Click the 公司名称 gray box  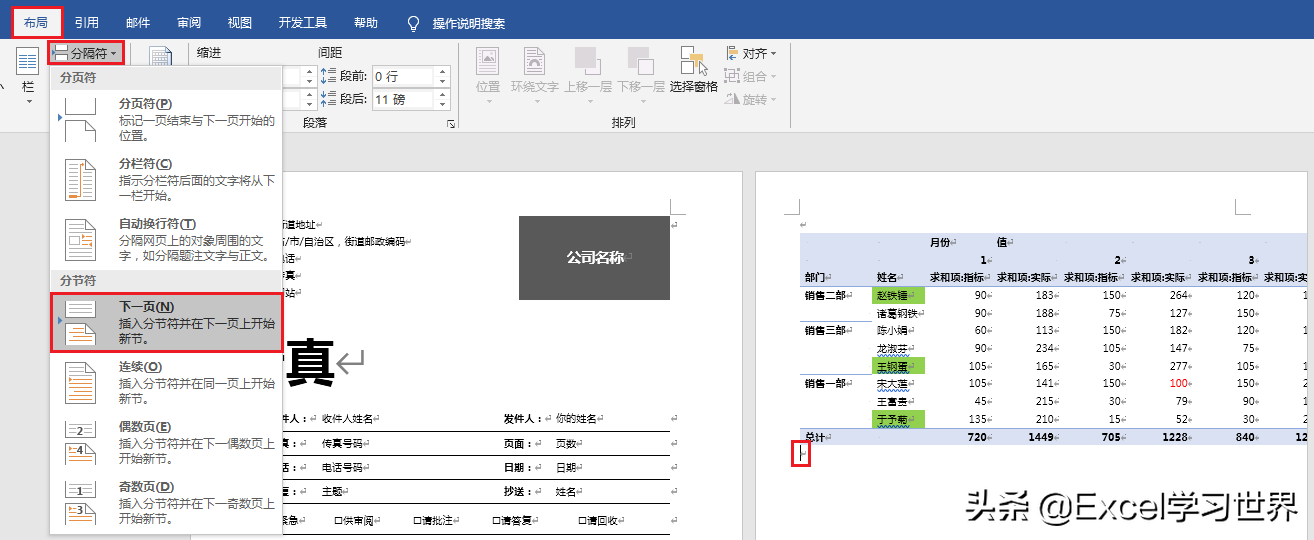[x=594, y=257]
